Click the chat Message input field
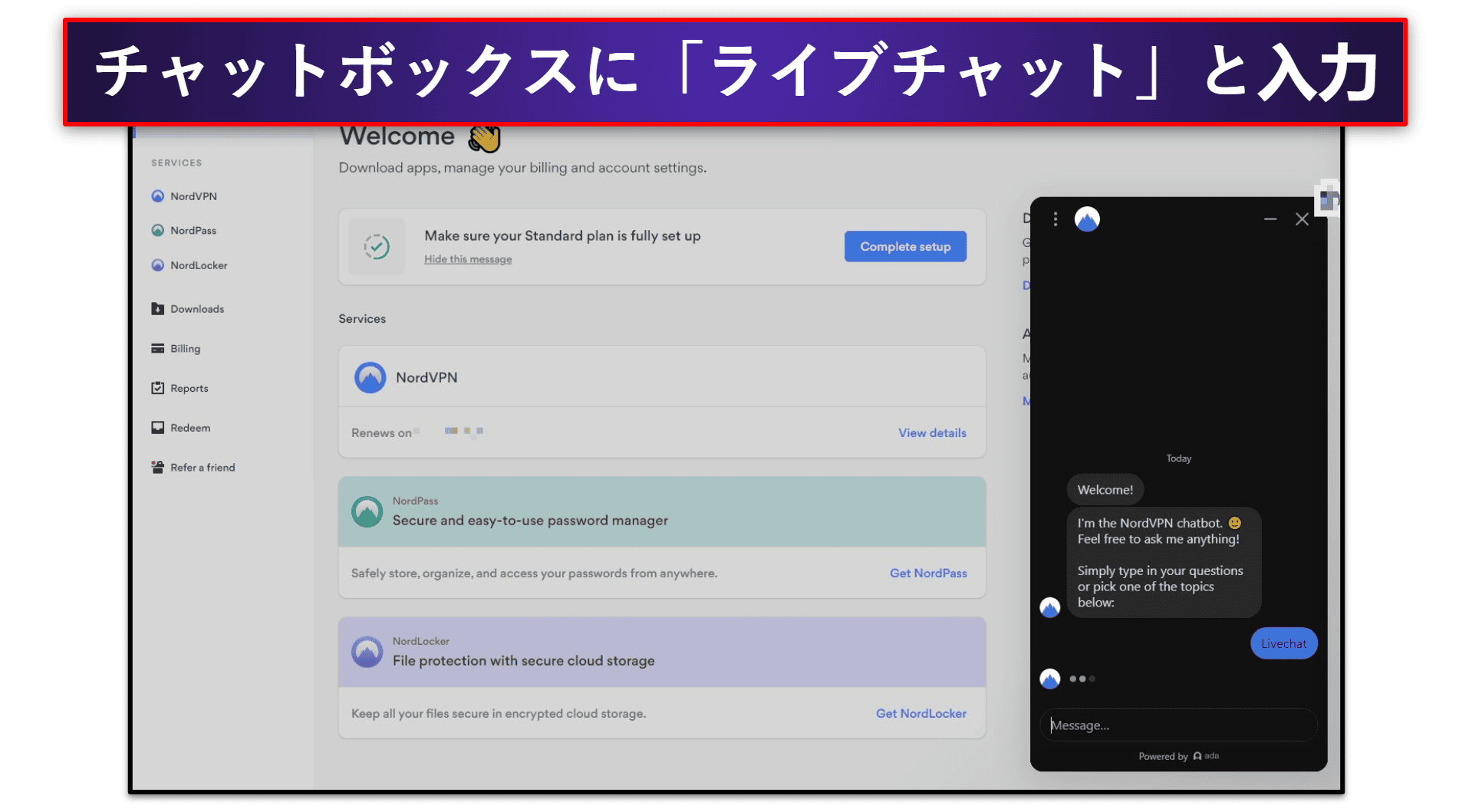1472x812 pixels. coord(1178,725)
